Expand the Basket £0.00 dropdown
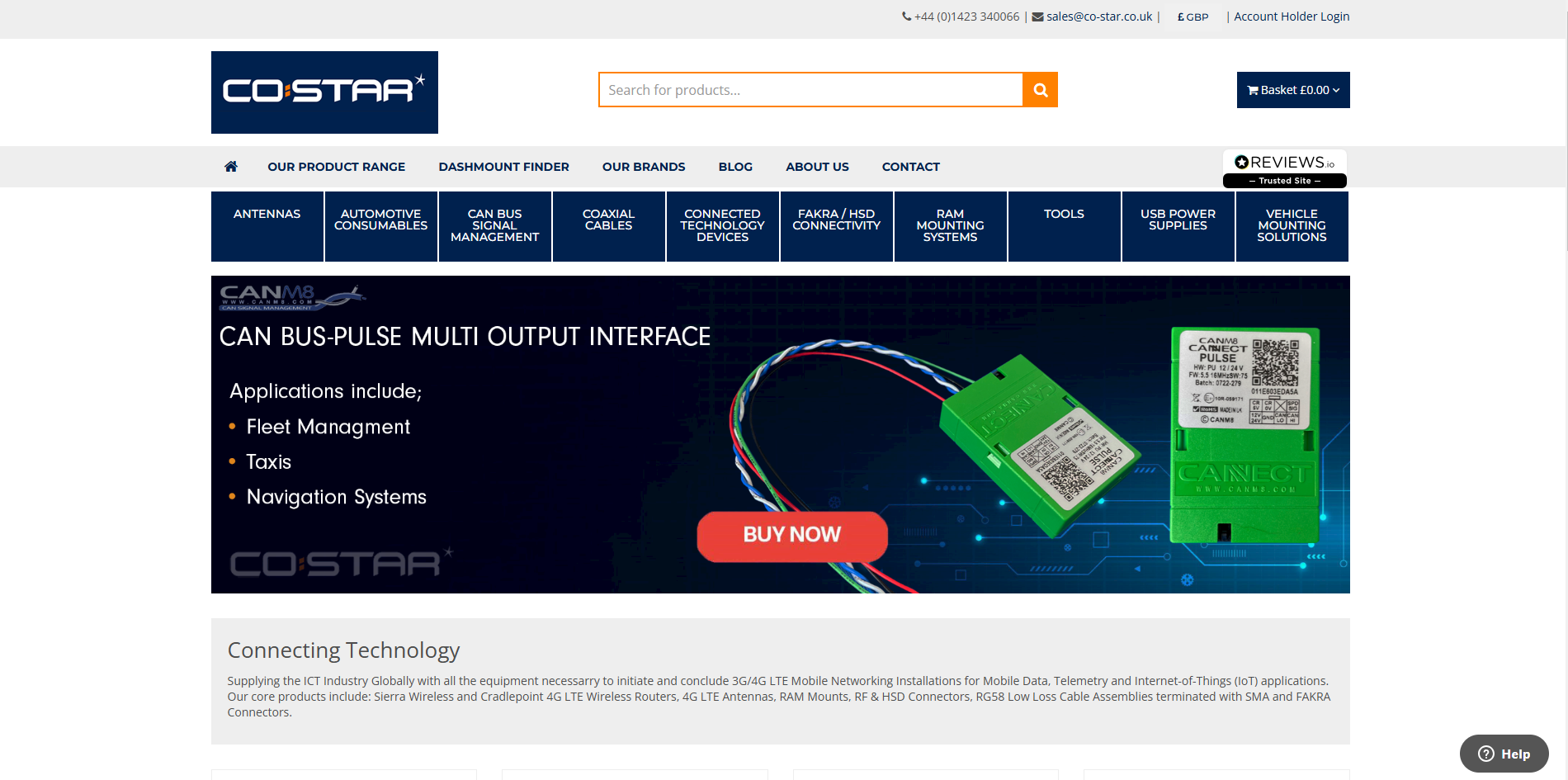 pos(1292,89)
